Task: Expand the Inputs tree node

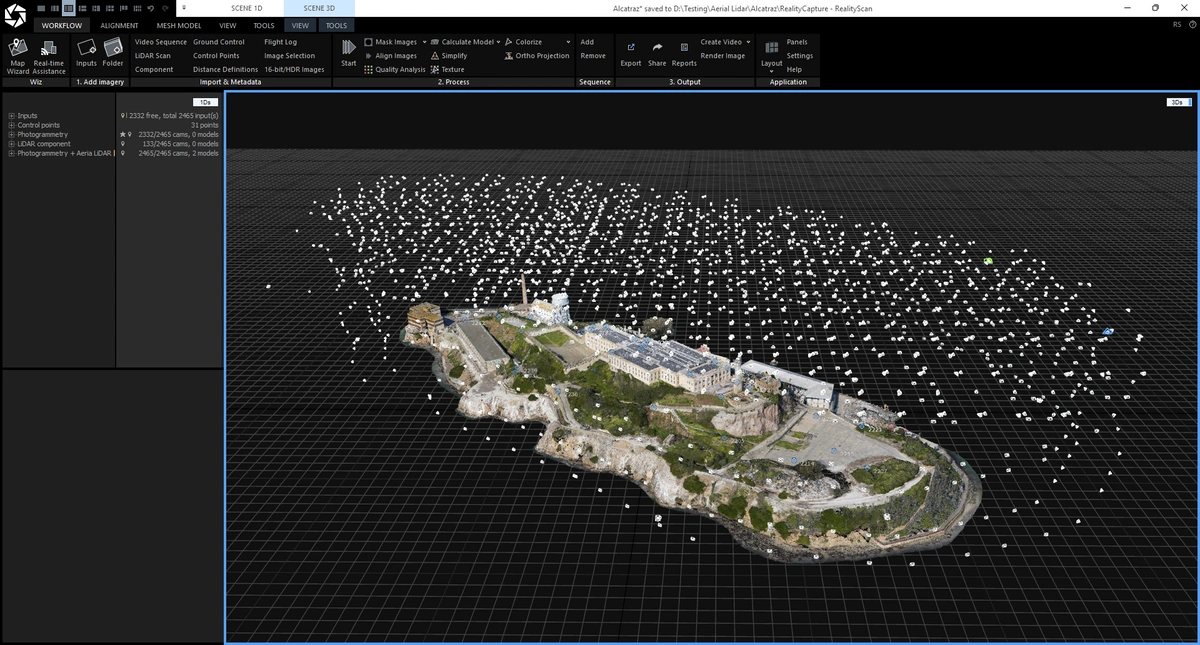Action: pyautogui.click(x=11, y=116)
